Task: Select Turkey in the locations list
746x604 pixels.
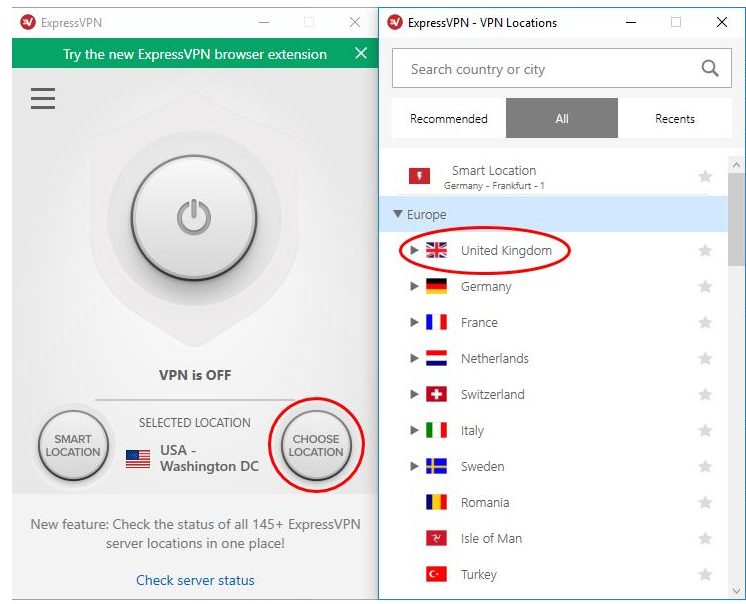Action: click(479, 575)
